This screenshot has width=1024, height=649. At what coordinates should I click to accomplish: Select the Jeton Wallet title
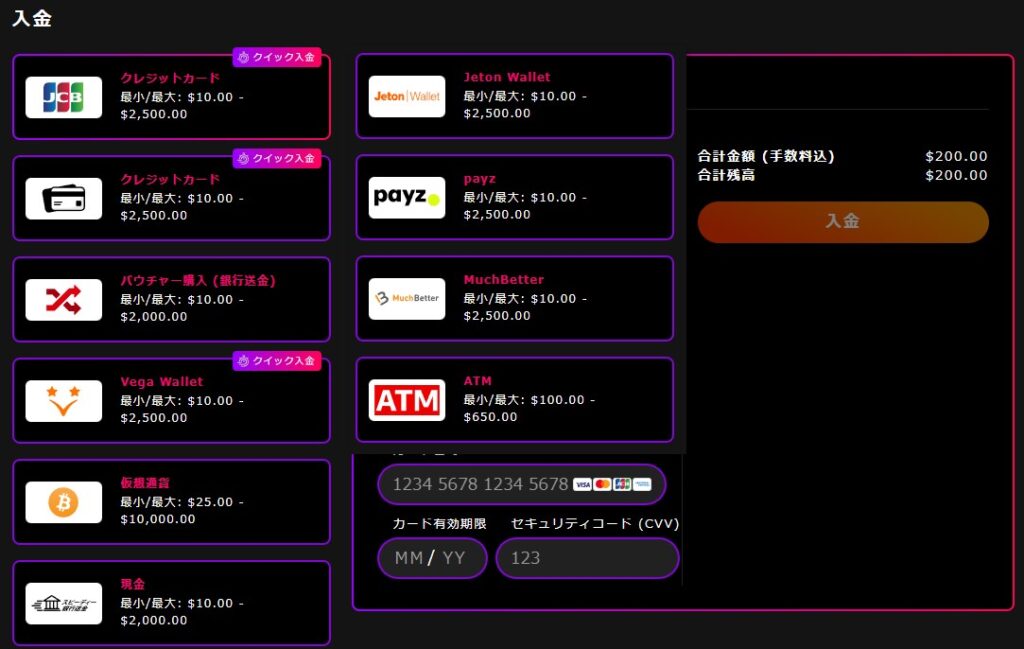507,77
